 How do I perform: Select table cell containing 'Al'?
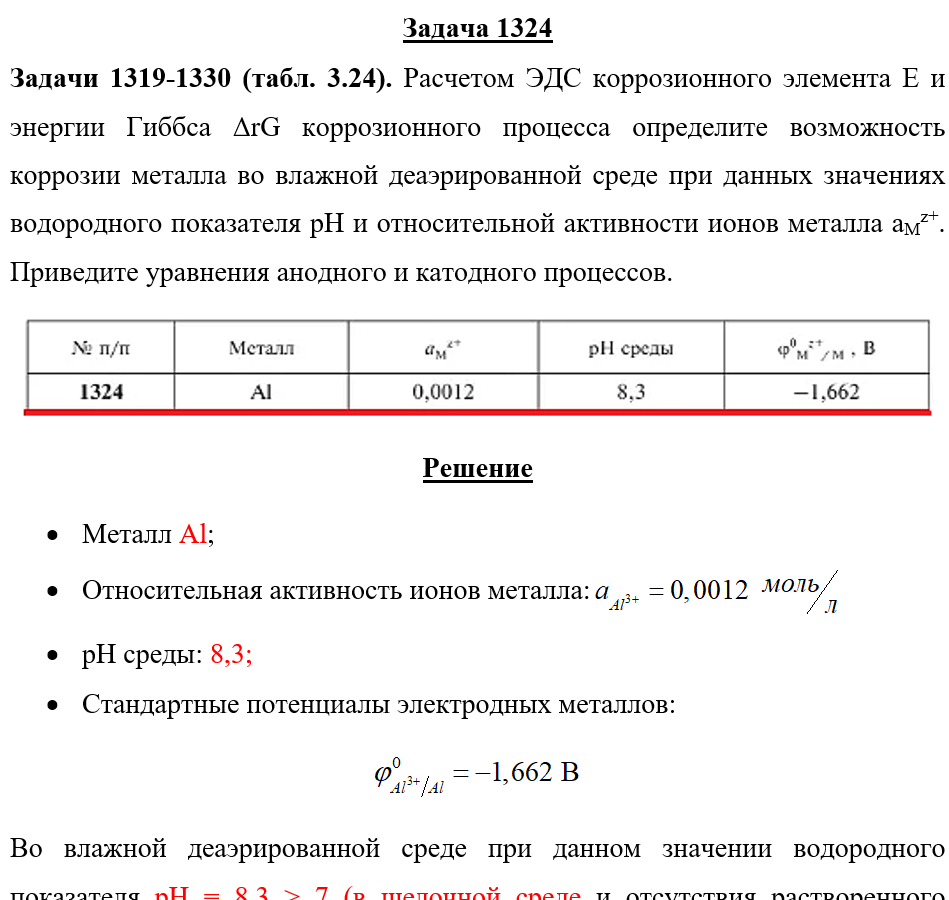(261, 392)
